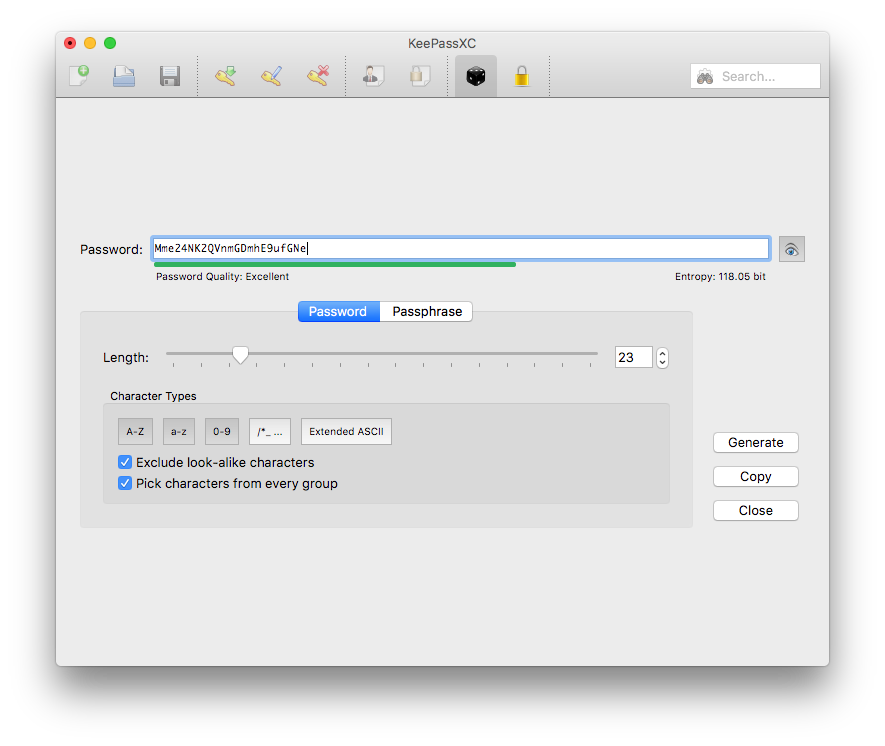
Task: Uncheck Pick characters from every group
Action: (125, 483)
